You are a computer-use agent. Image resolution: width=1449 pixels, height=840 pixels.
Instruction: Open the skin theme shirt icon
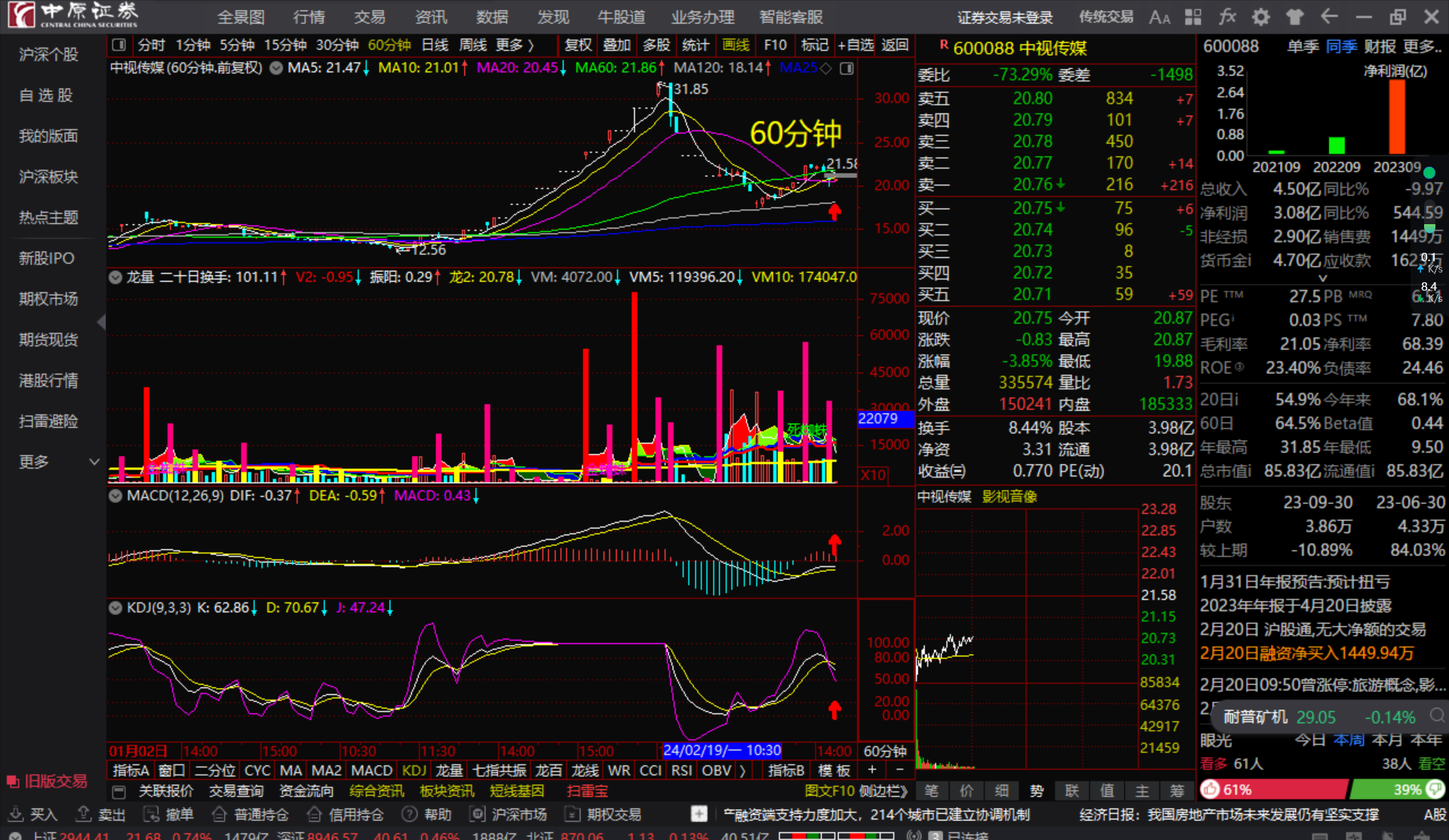point(1295,17)
